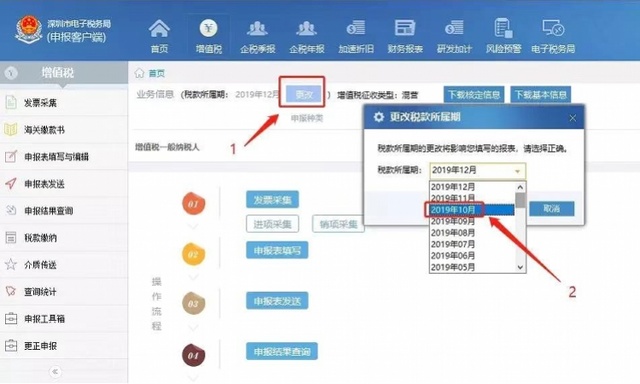The image size is (640, 384).
Task: Click the 发票采集 sidebar document icon
Action: (11, 102)
